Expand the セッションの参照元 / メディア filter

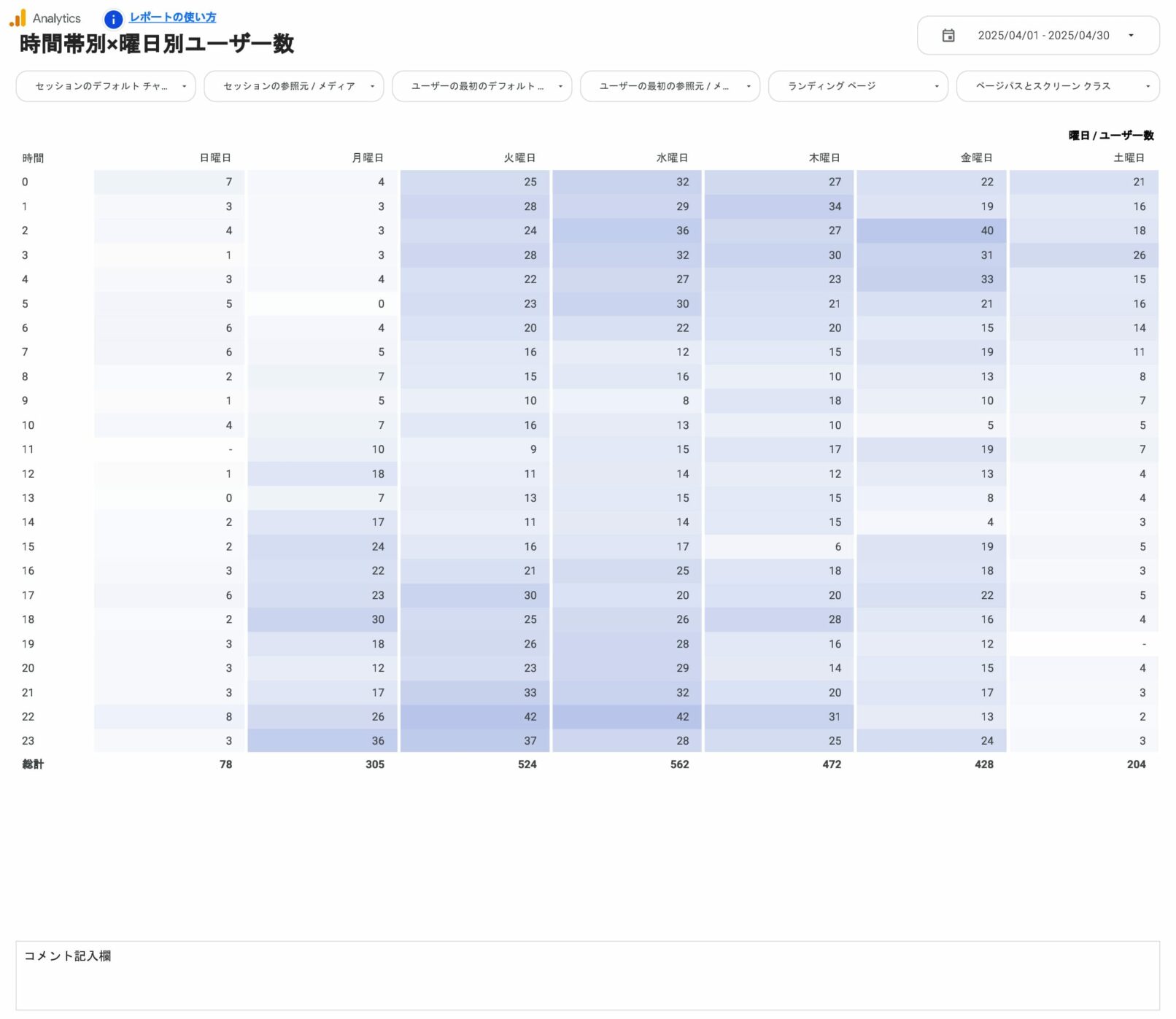pos(293,86)
